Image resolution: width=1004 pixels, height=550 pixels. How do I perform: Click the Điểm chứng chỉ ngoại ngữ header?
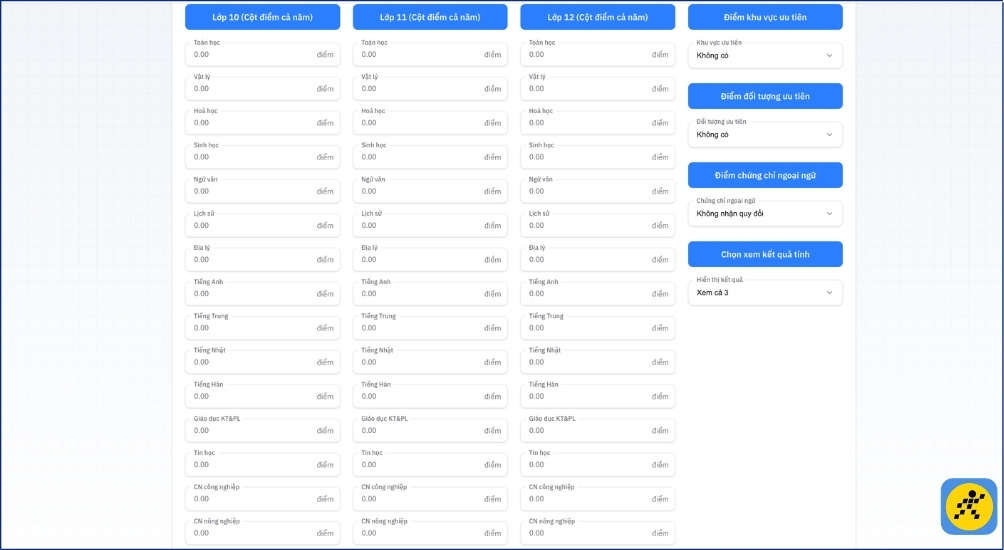(765, 175)
